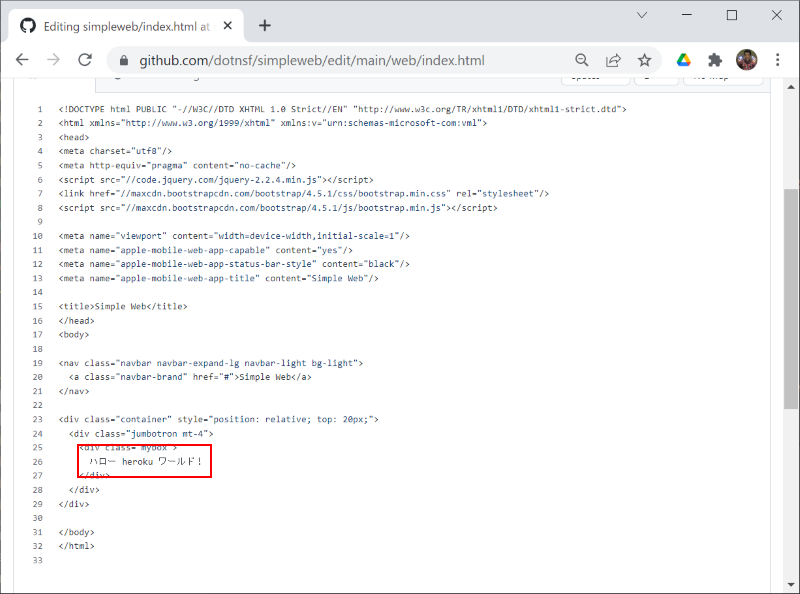The width and height of the screenshot is (800, 594).
Task: Click the lock icon in address bar
Action: (x=123, y=61)
